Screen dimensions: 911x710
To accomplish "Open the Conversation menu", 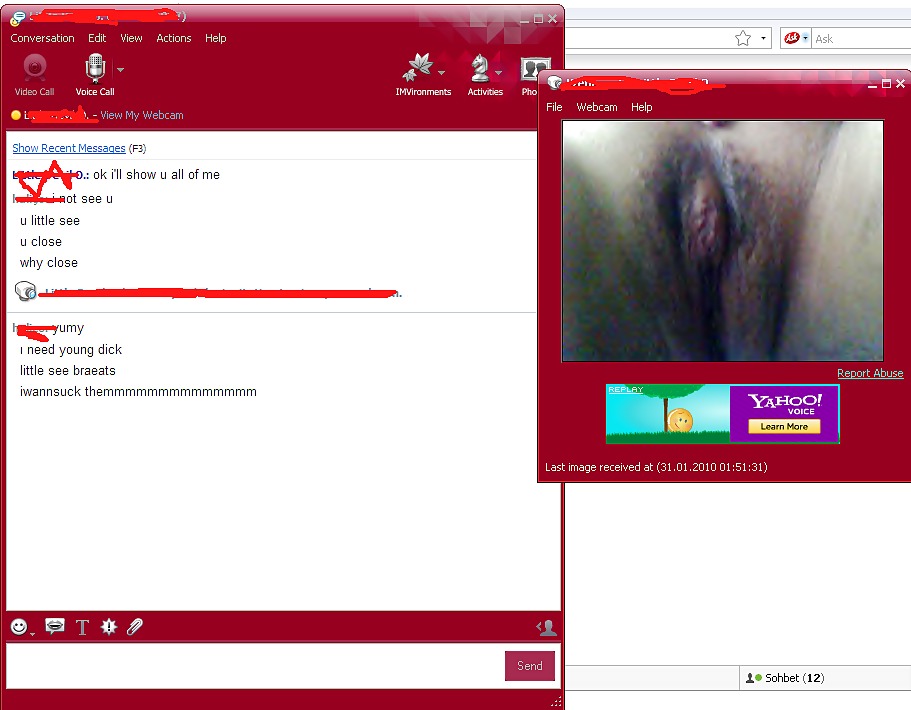I will 42,38.
